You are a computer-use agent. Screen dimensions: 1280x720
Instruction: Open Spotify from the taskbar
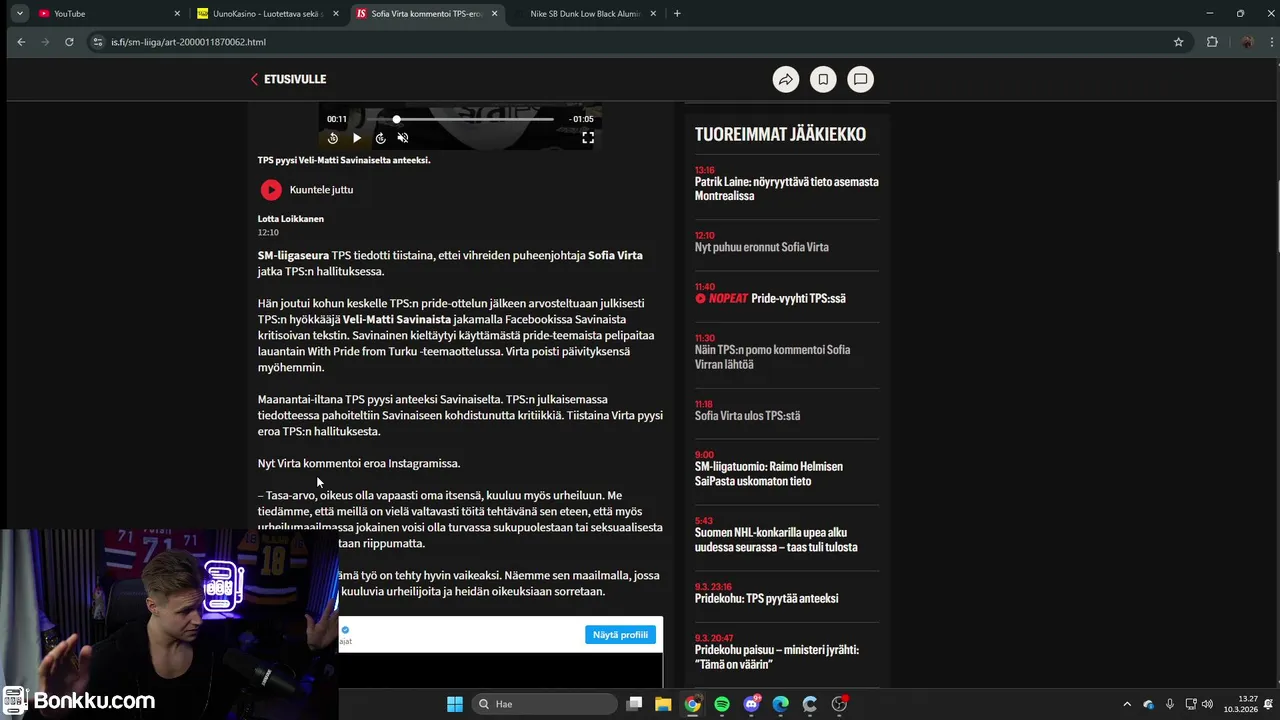pyautogui.click(x=722, y=704)
